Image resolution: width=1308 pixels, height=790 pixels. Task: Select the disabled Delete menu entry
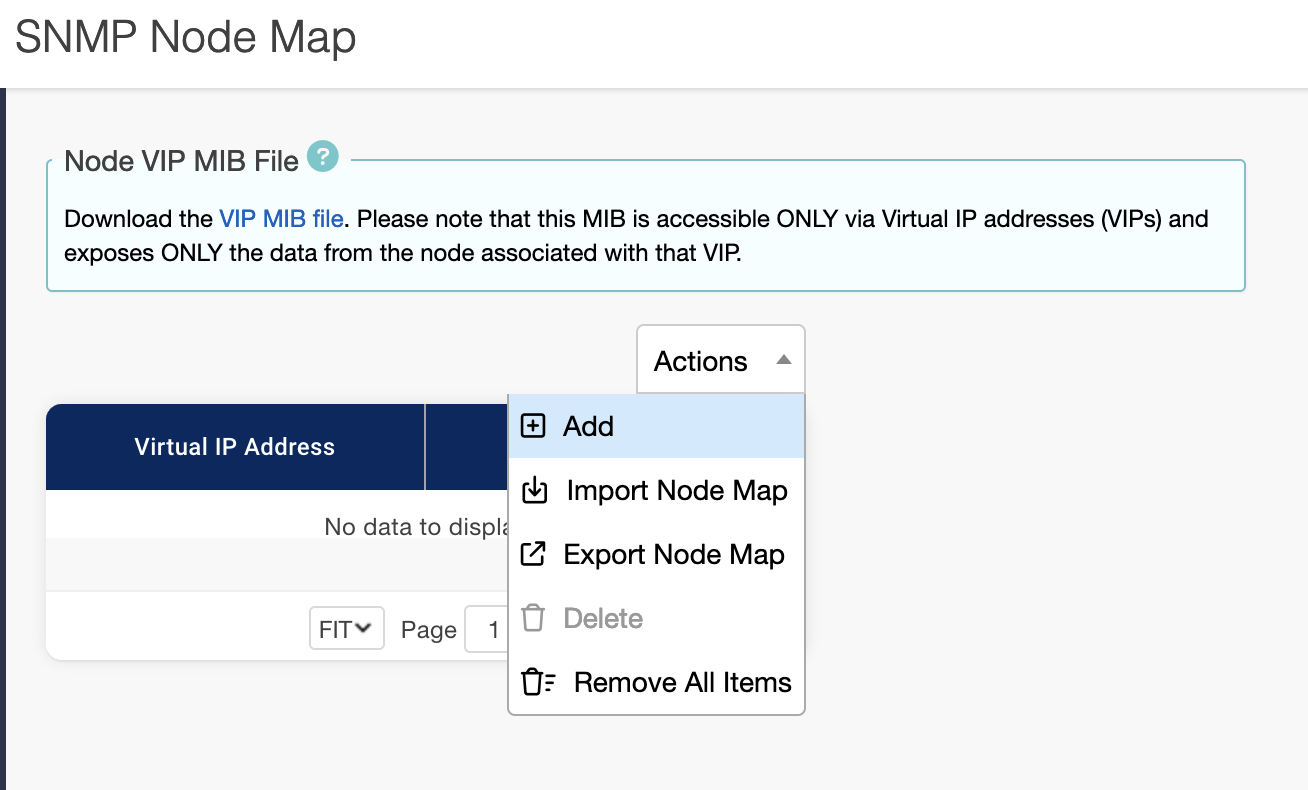tap(602, 618)
